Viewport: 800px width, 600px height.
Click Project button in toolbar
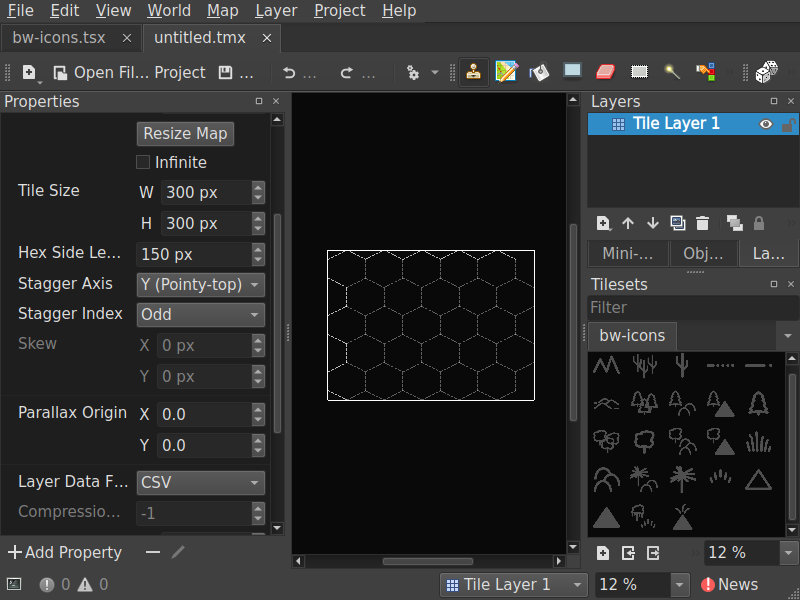click(x=180, y=73)
